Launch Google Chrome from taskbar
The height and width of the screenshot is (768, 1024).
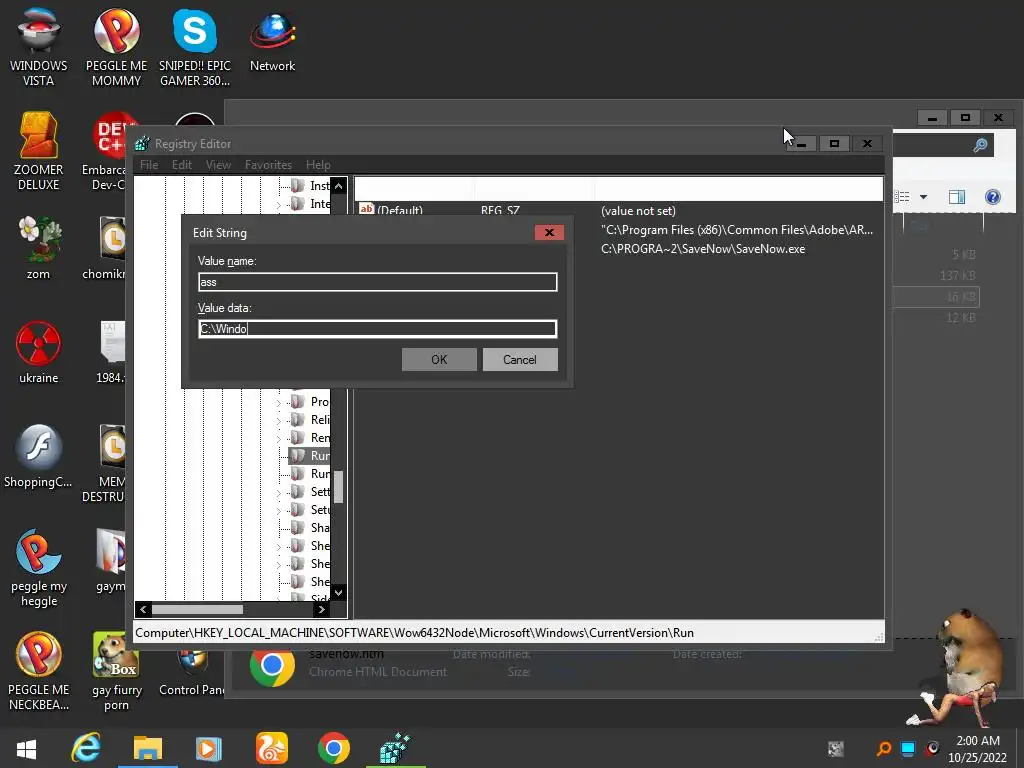(x=334, y=748)
